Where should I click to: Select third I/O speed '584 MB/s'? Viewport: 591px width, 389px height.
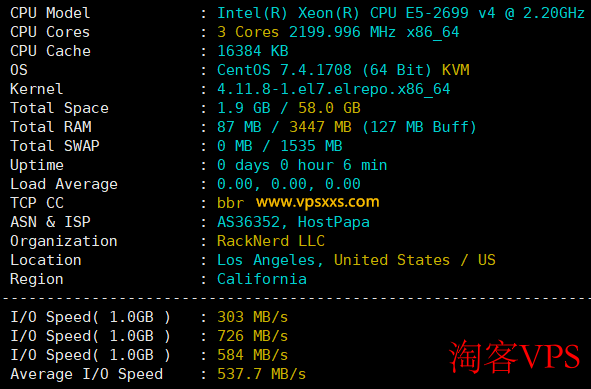[253, 355]
